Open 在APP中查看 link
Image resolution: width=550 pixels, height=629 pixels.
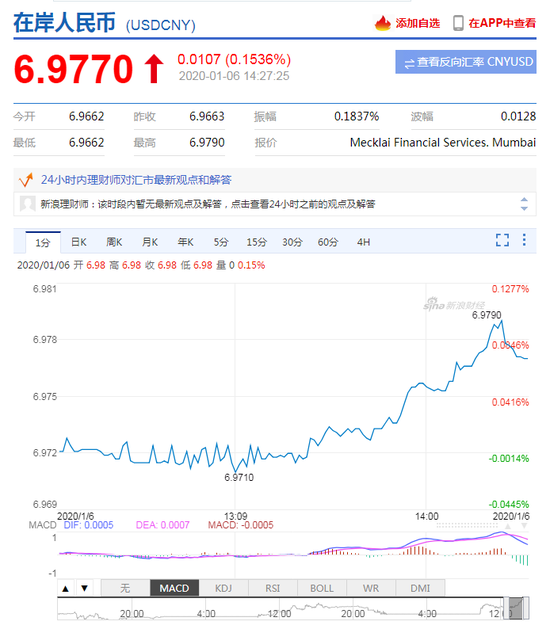(502, 23)
